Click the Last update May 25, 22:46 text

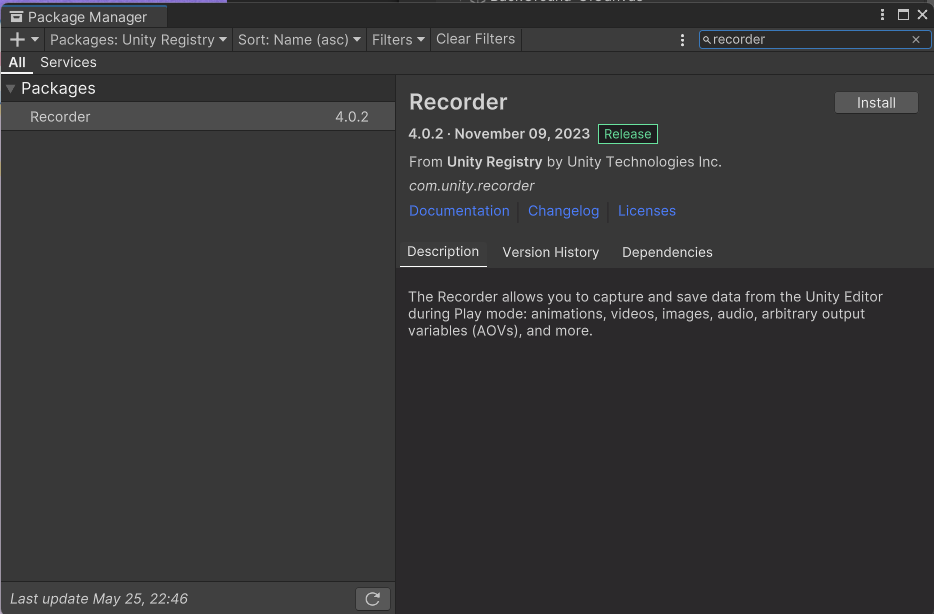click(x=99, y=599)
